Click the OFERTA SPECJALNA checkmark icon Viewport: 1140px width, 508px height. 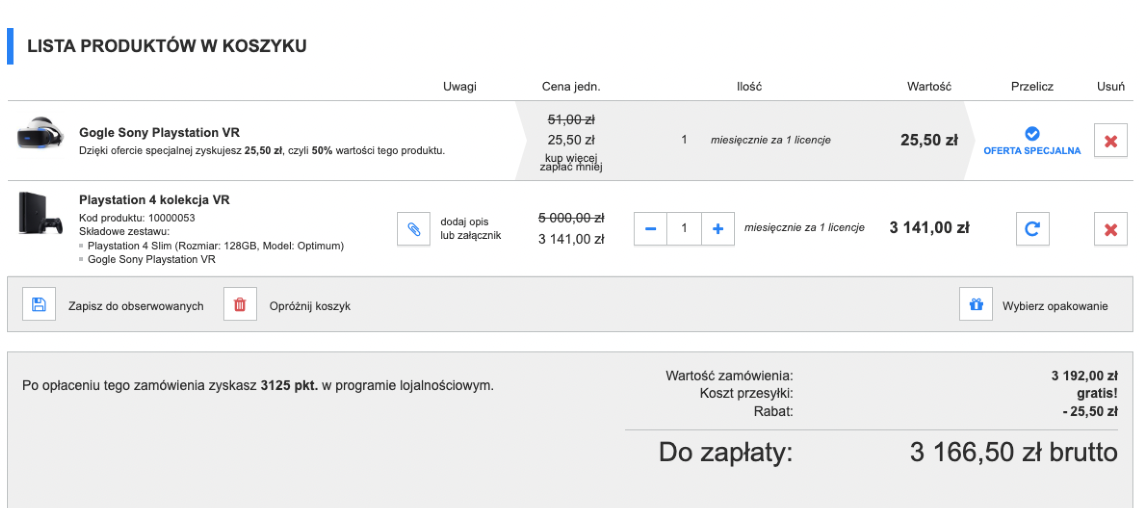1032,134
